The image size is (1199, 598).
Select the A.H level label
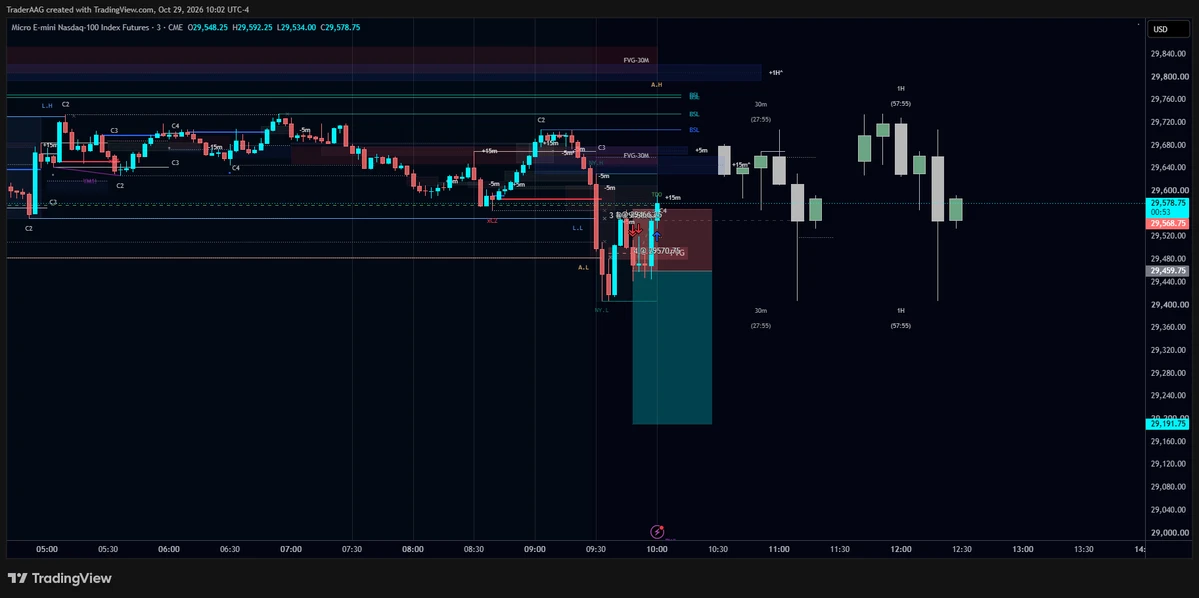656,85
